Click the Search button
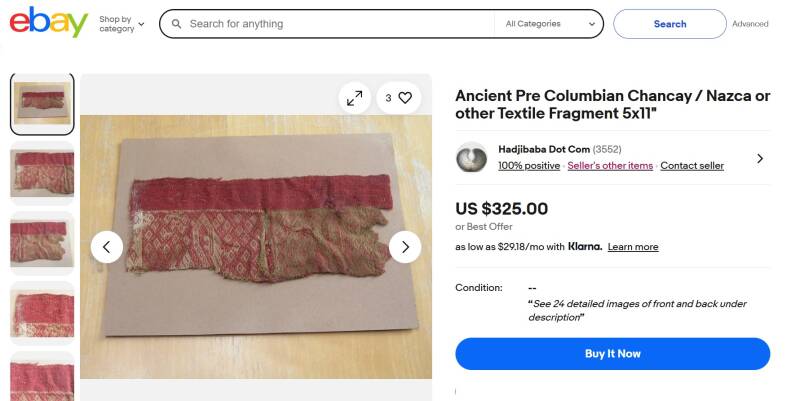Image resolution: width=800 pixels, height=401 pixels. click(669, 24)
